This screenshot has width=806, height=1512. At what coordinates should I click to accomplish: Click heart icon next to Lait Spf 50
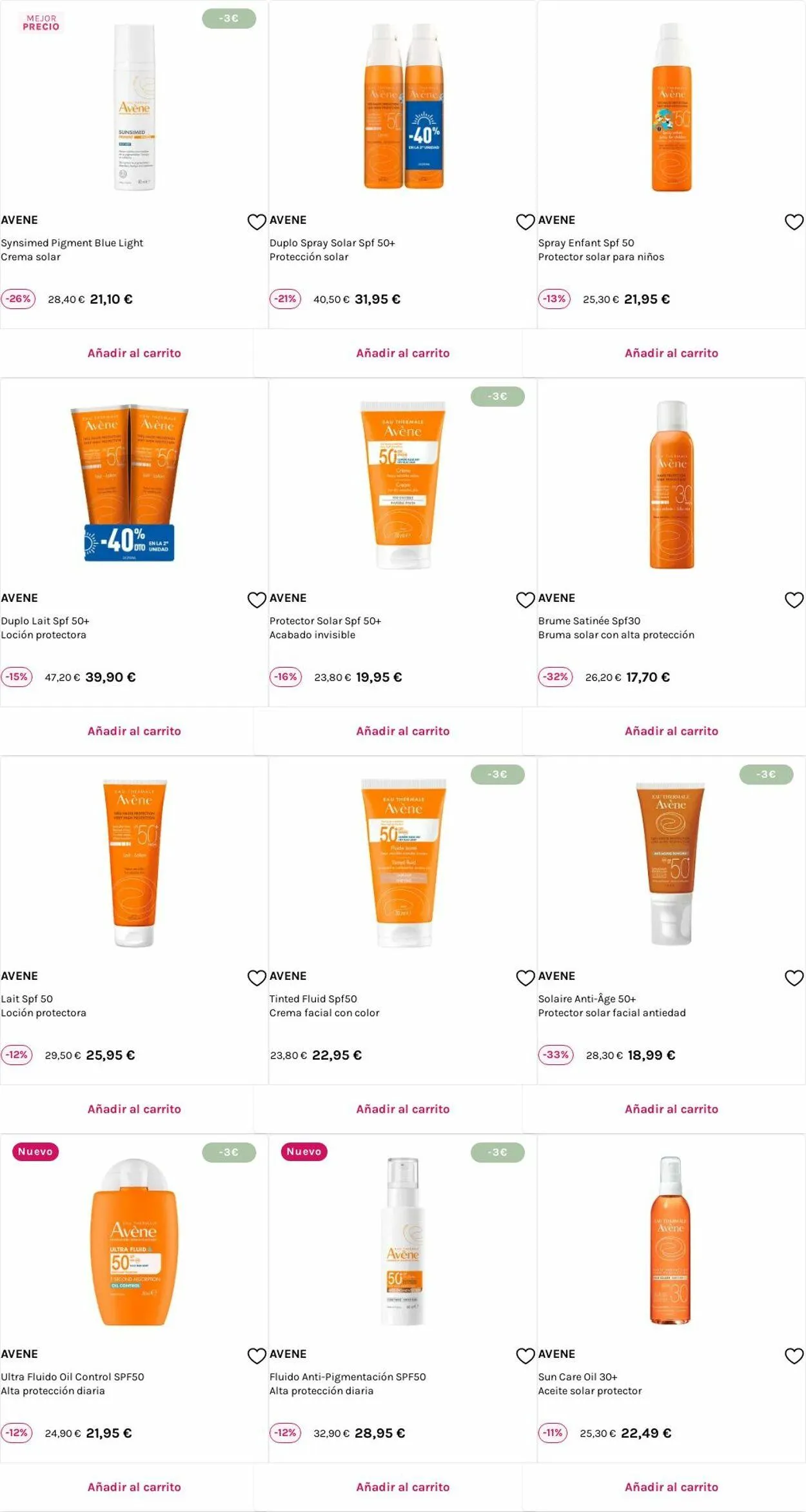257,978
